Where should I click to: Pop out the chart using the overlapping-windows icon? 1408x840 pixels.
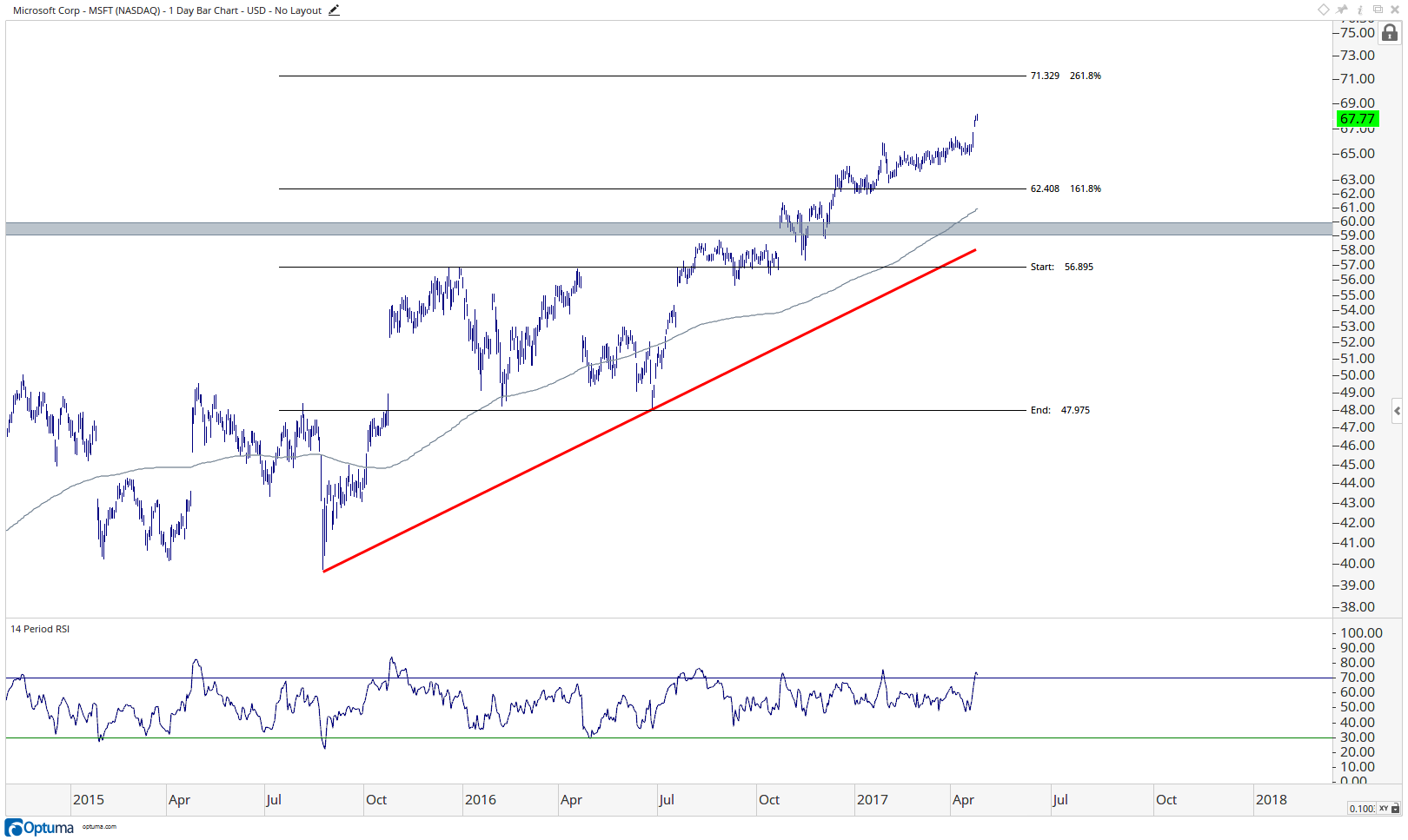pos(1378,10)
